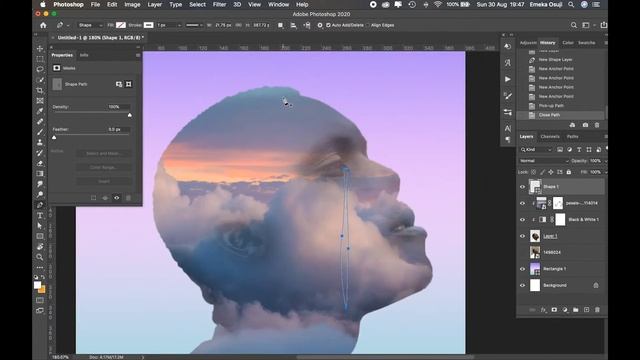Screen dimensions: 640x360
Task: Open the Filter menu
Action: coord(219,4)
